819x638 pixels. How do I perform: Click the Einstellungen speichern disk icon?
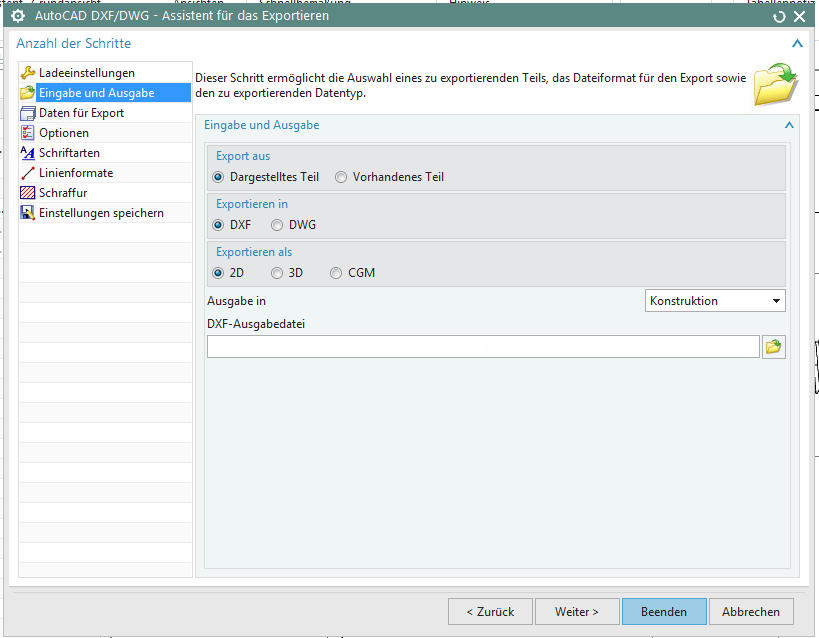27,213
